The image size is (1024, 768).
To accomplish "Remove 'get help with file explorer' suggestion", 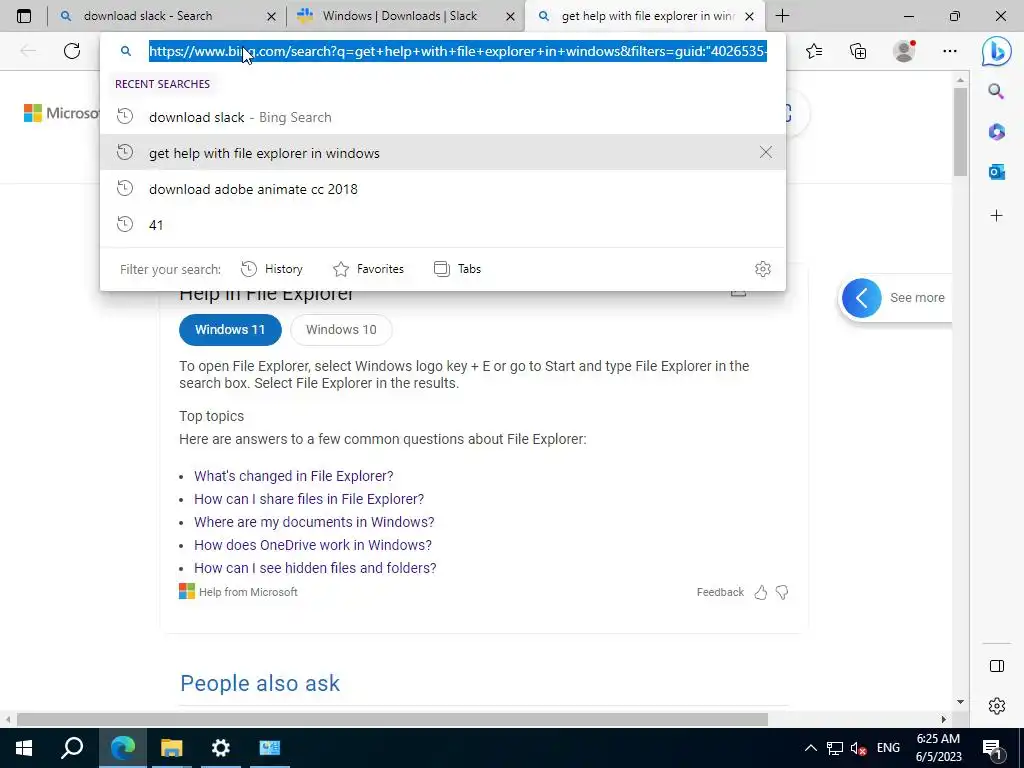I will [x=765, y=153].
